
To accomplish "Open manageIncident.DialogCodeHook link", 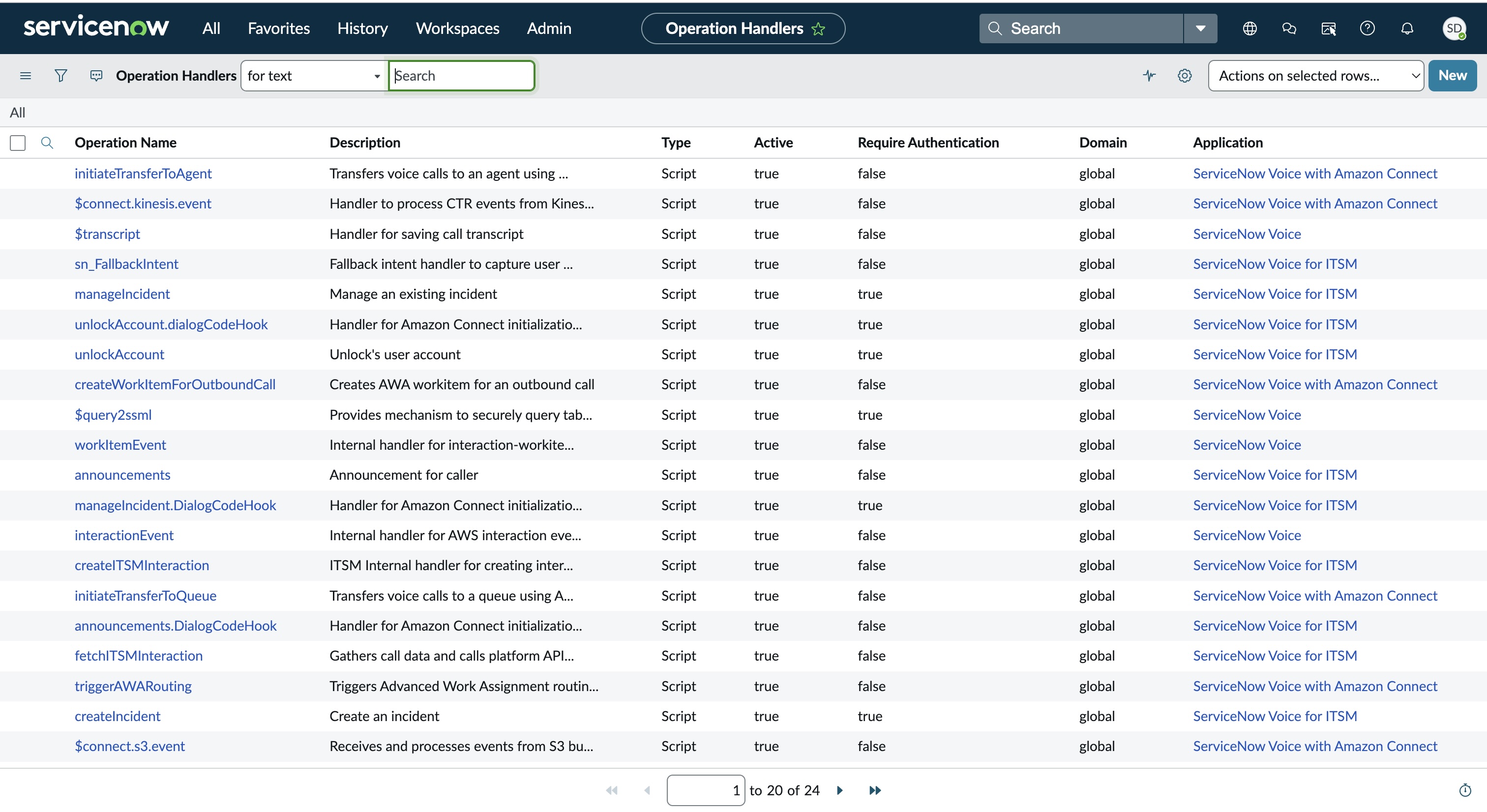I will click(176, 506).
